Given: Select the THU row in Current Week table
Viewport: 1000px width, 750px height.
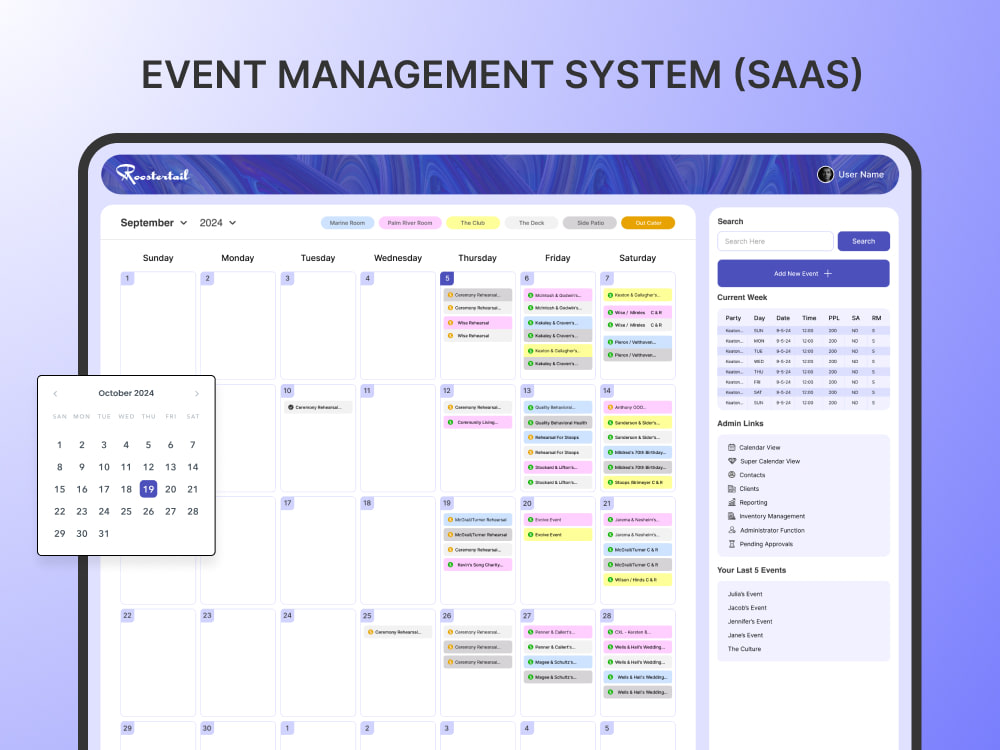Looking at the screenshot, I should [x=803, y=372].
